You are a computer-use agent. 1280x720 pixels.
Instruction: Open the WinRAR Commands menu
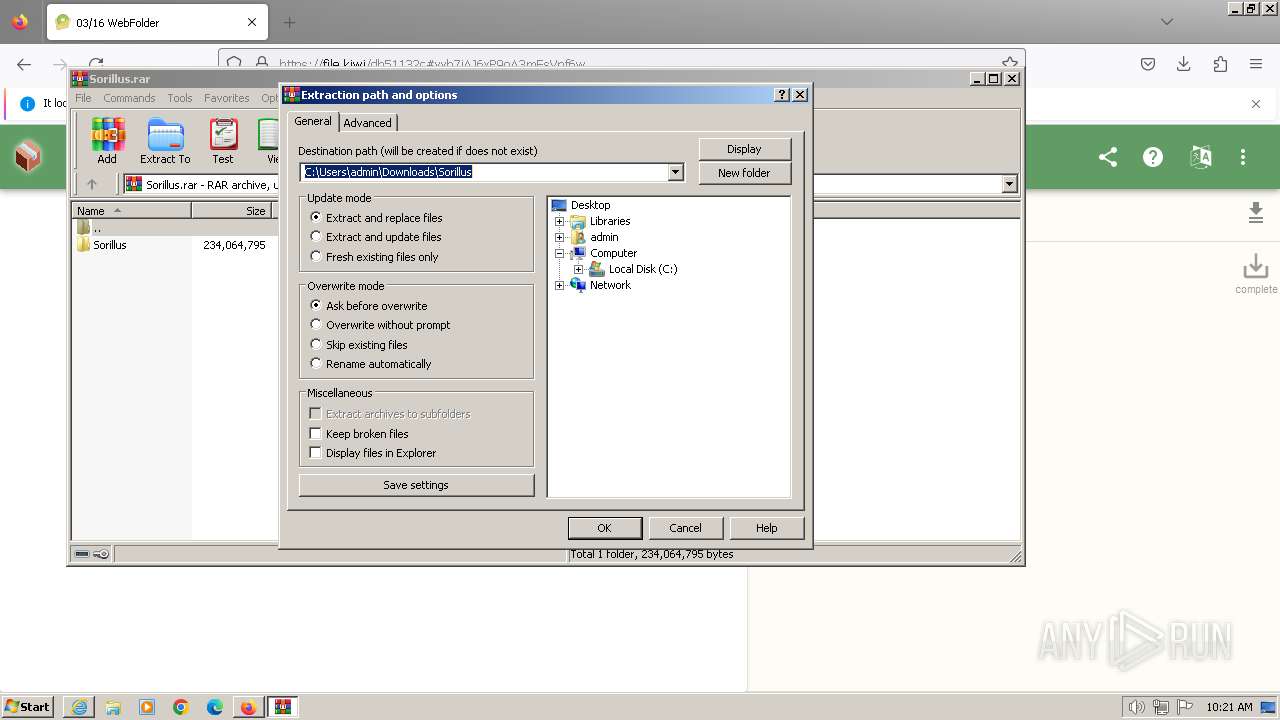129,98
